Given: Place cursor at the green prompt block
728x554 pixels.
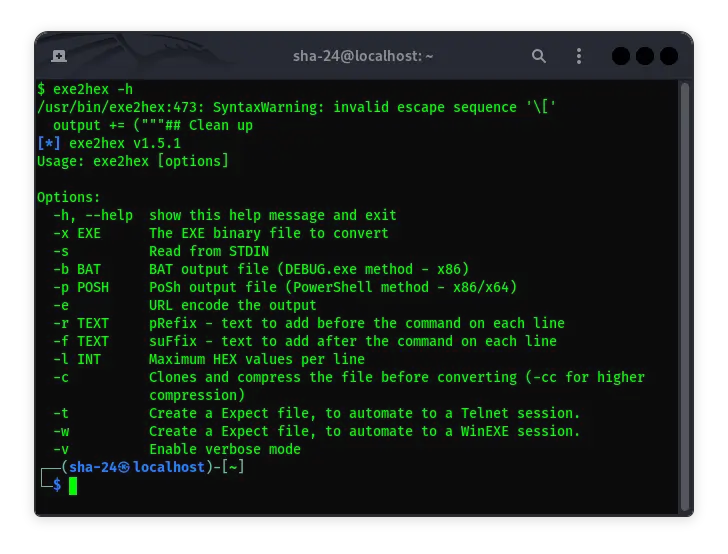Looking at the screenshot, I should click(x=73, y=485).
